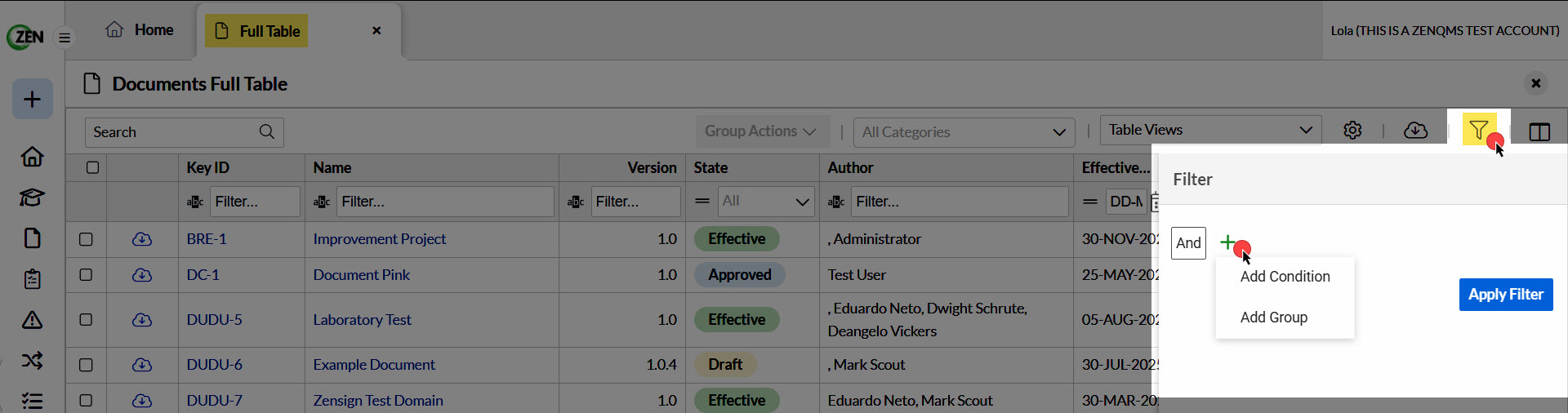
Task: Click the ZEN logo icon
Action: tap(25, 37)
